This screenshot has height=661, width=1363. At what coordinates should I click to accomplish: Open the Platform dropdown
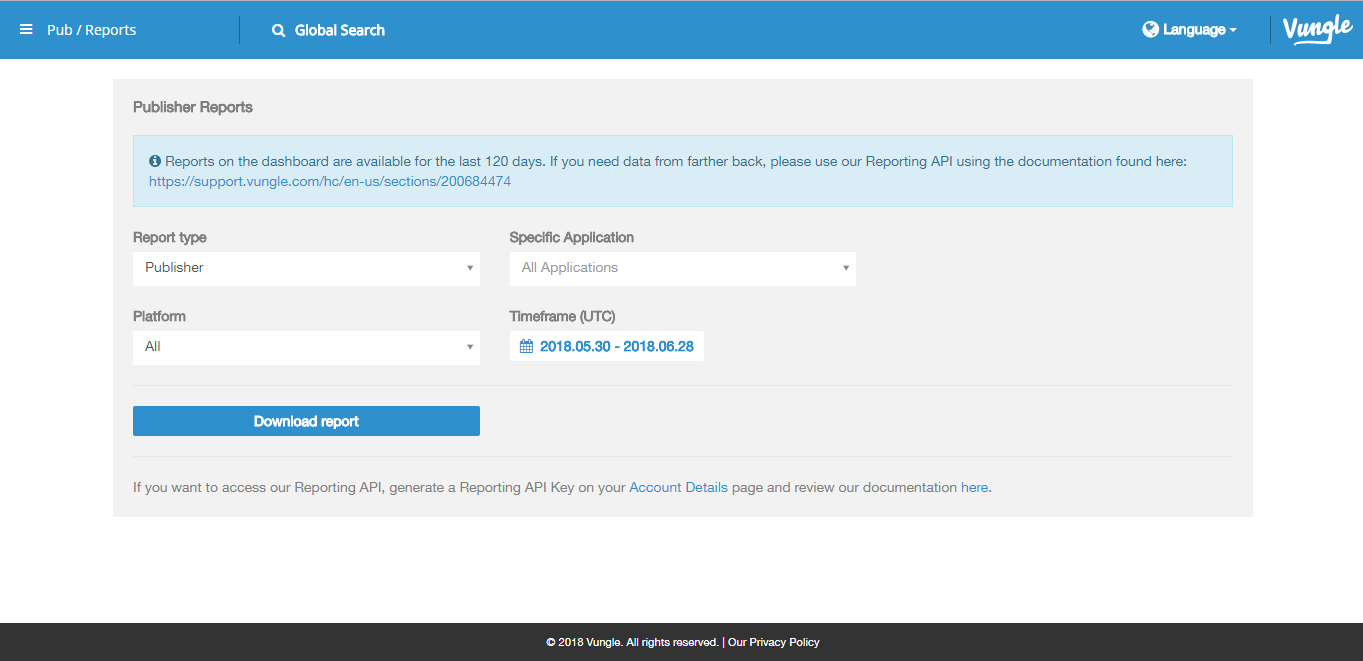305,347
